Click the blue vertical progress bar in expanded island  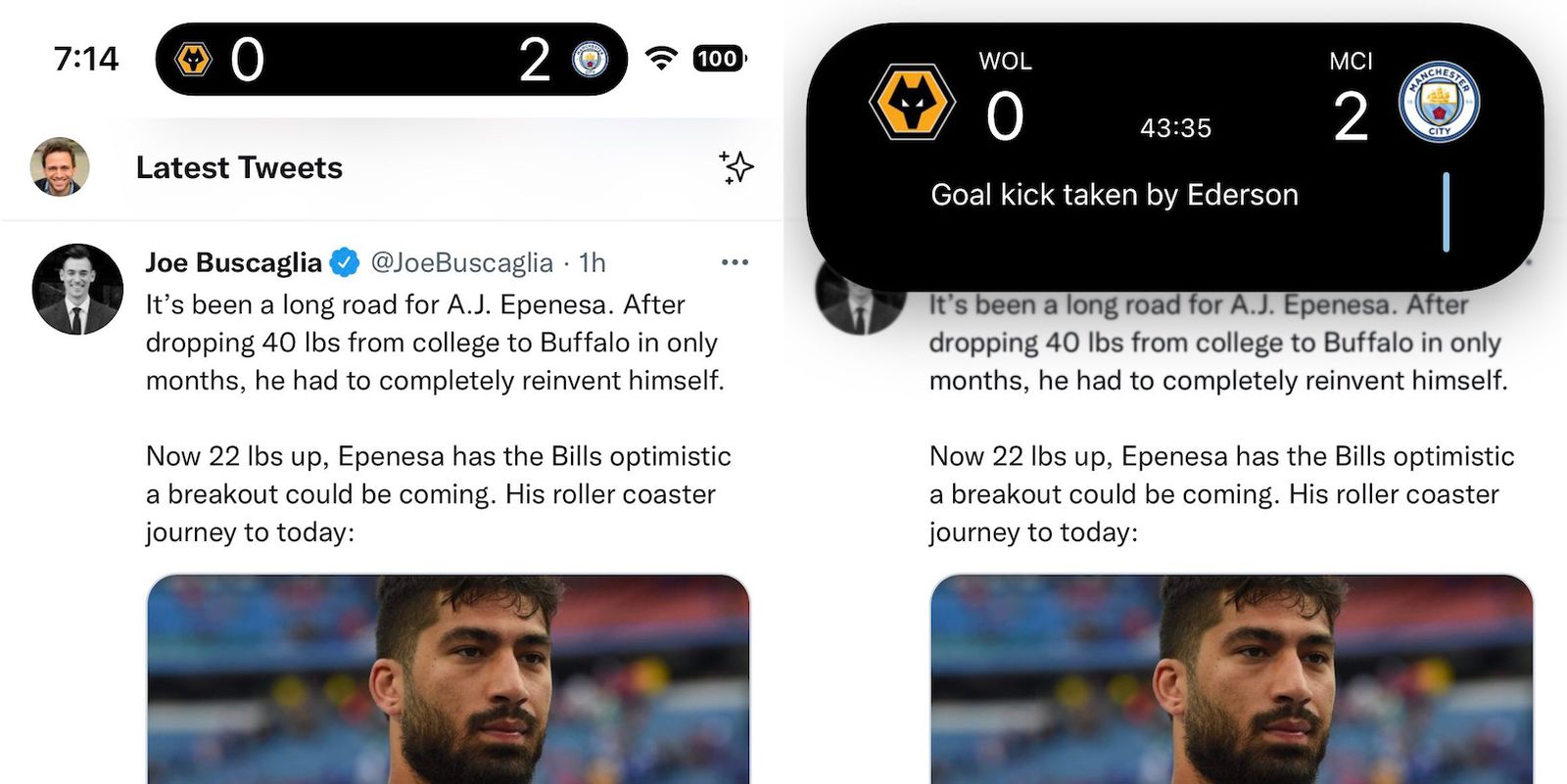(x=1446, y=212)
